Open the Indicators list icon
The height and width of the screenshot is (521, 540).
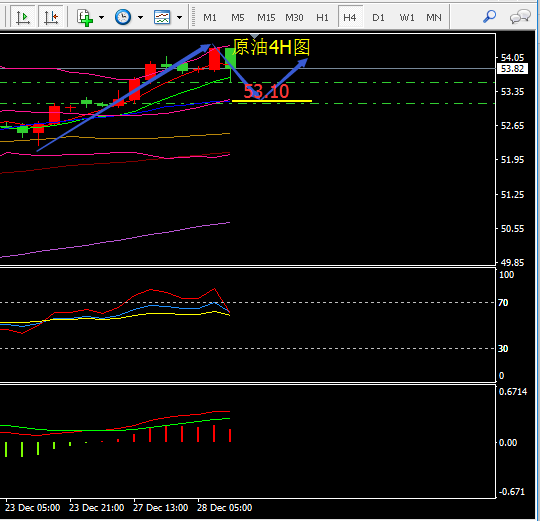(x=85, y=17)
